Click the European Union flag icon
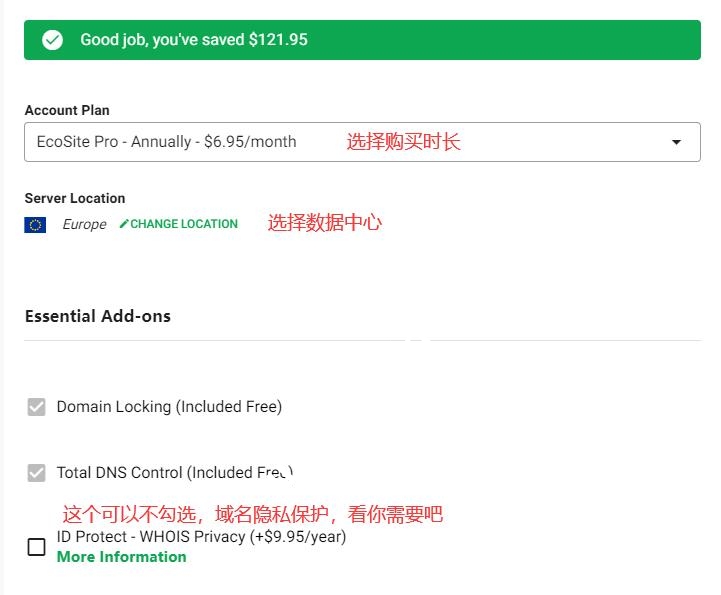 click(x=35, y=225)
